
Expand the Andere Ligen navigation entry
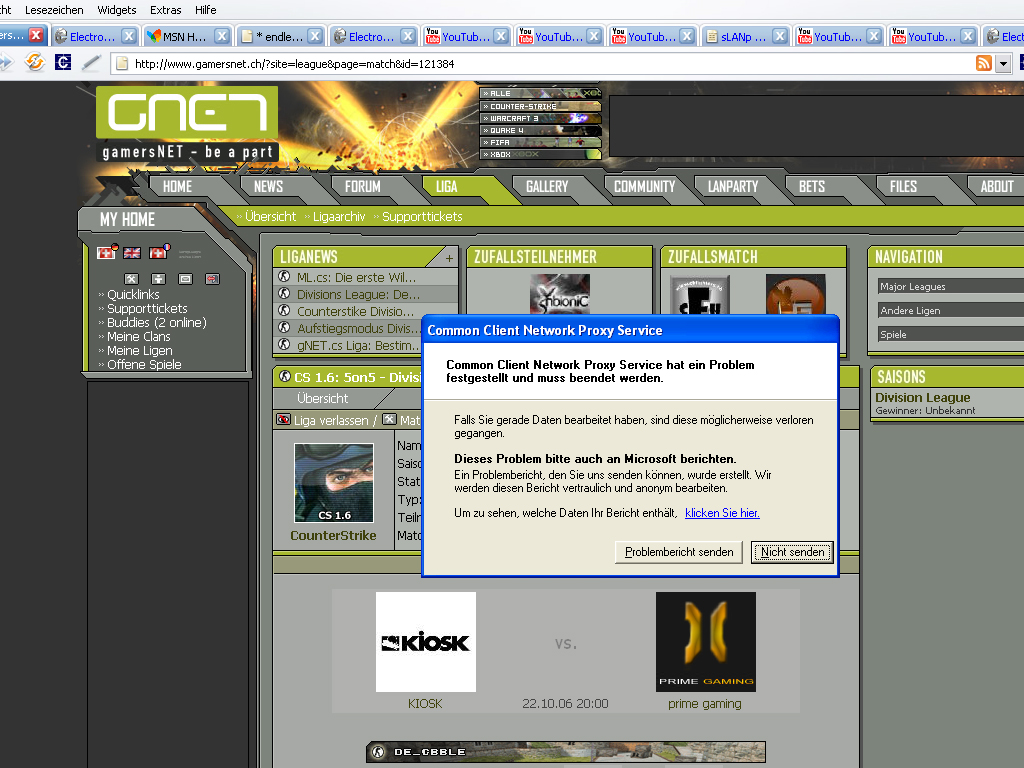(951, 310)
